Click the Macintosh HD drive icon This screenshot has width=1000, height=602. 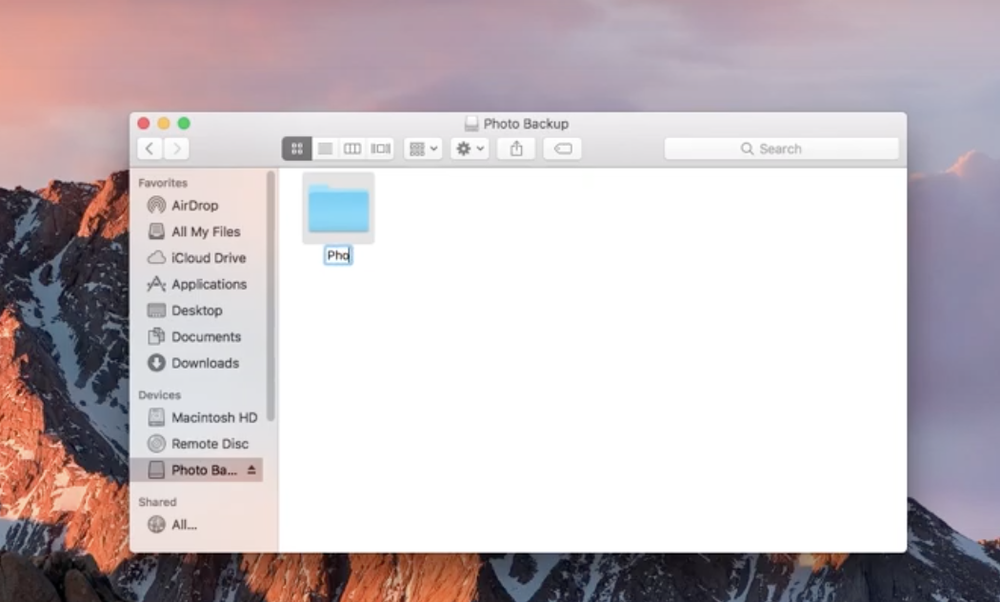click(x=156, y=418)
